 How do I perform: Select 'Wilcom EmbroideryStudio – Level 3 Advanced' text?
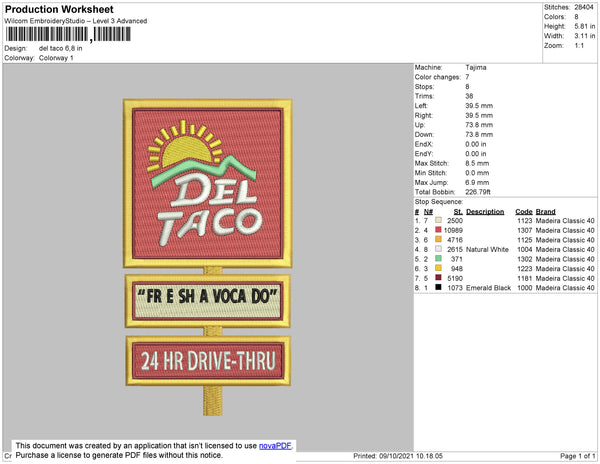(x=76, y=21)
